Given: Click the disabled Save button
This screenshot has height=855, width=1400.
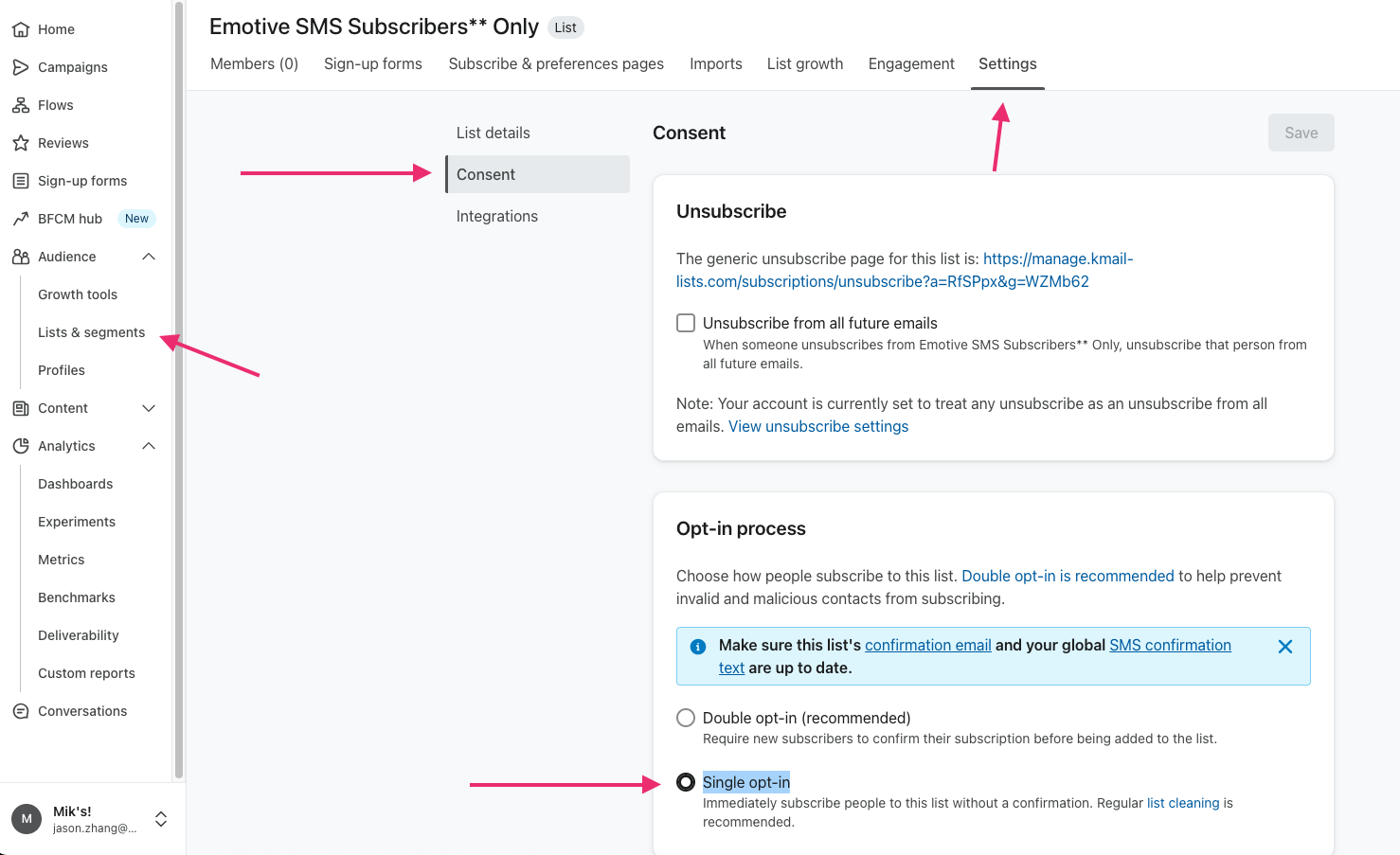Looking at the screenshot, I should point(1301,133).
